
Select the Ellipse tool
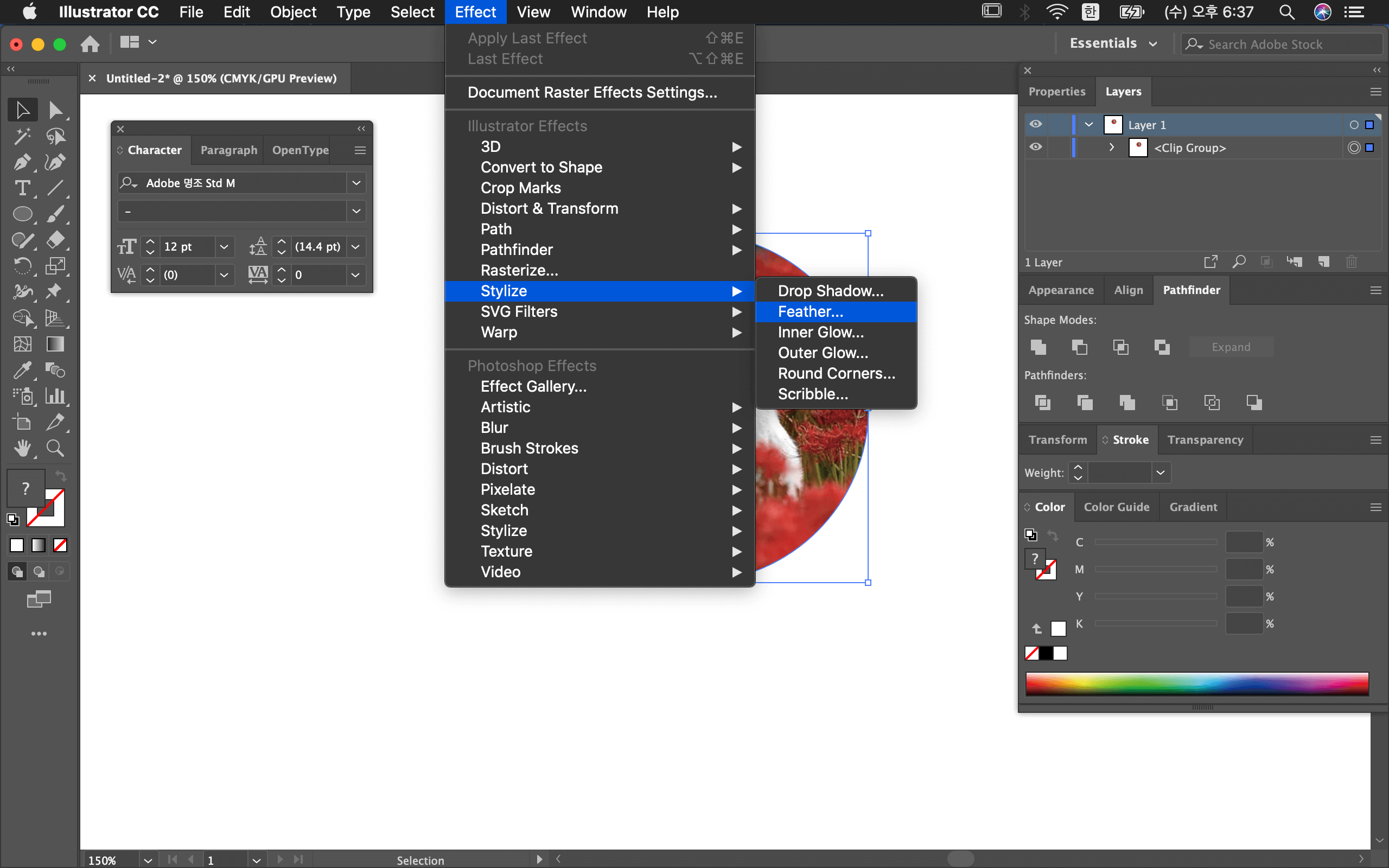tap(22, 214)
